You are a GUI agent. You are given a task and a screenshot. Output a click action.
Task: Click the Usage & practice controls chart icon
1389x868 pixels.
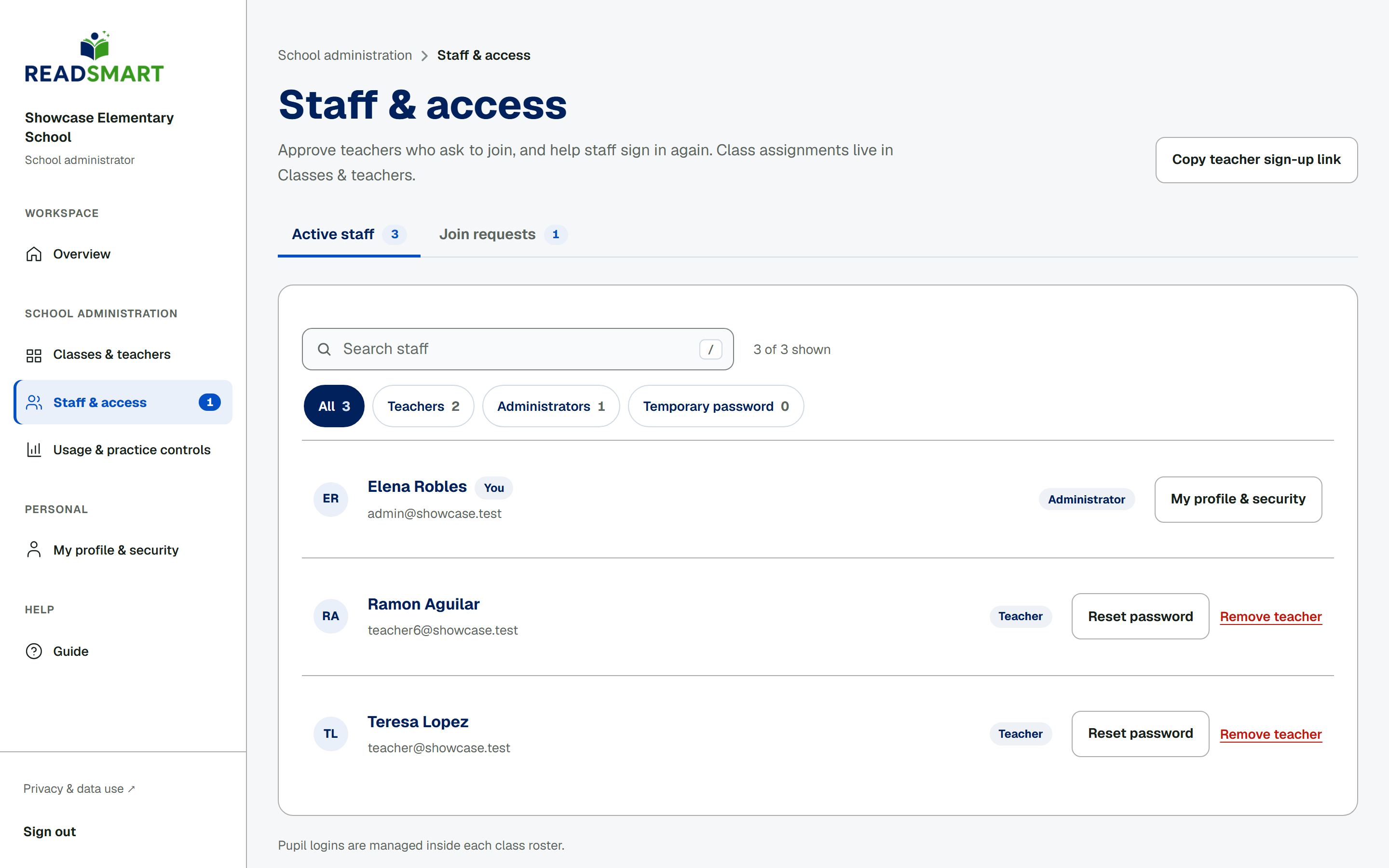34,449
